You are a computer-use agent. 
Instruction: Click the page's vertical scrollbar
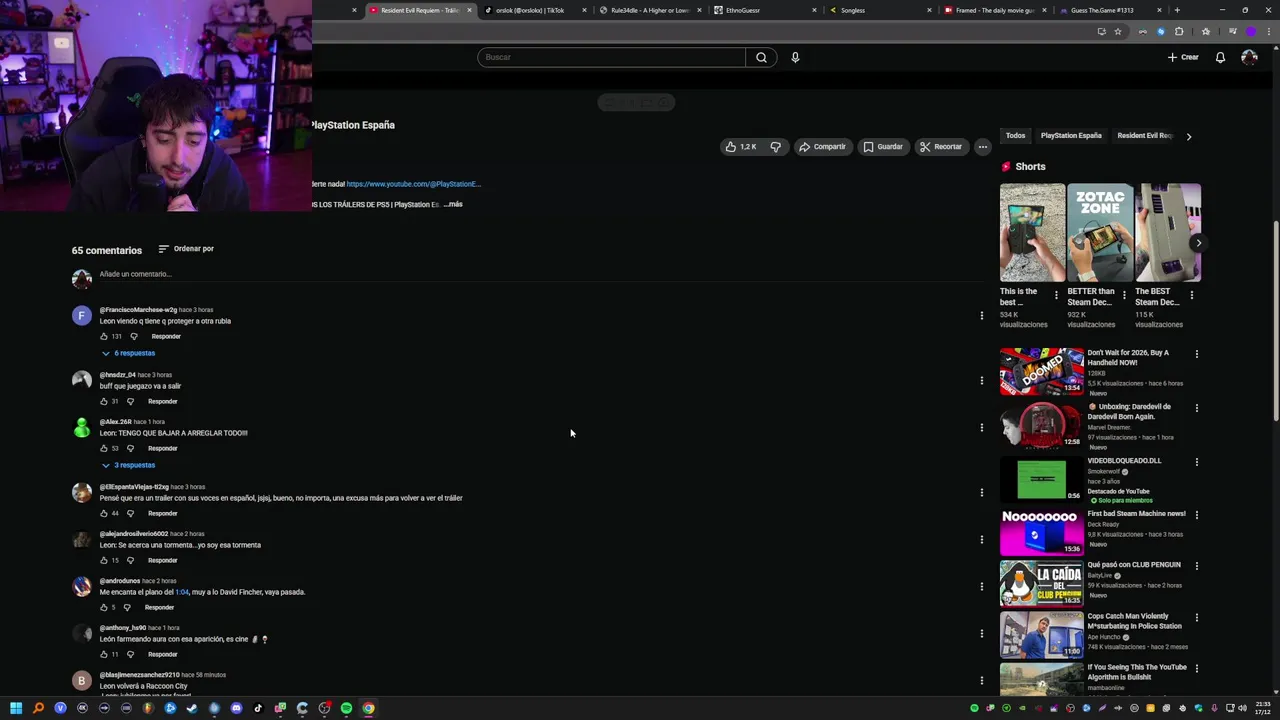1275,320
